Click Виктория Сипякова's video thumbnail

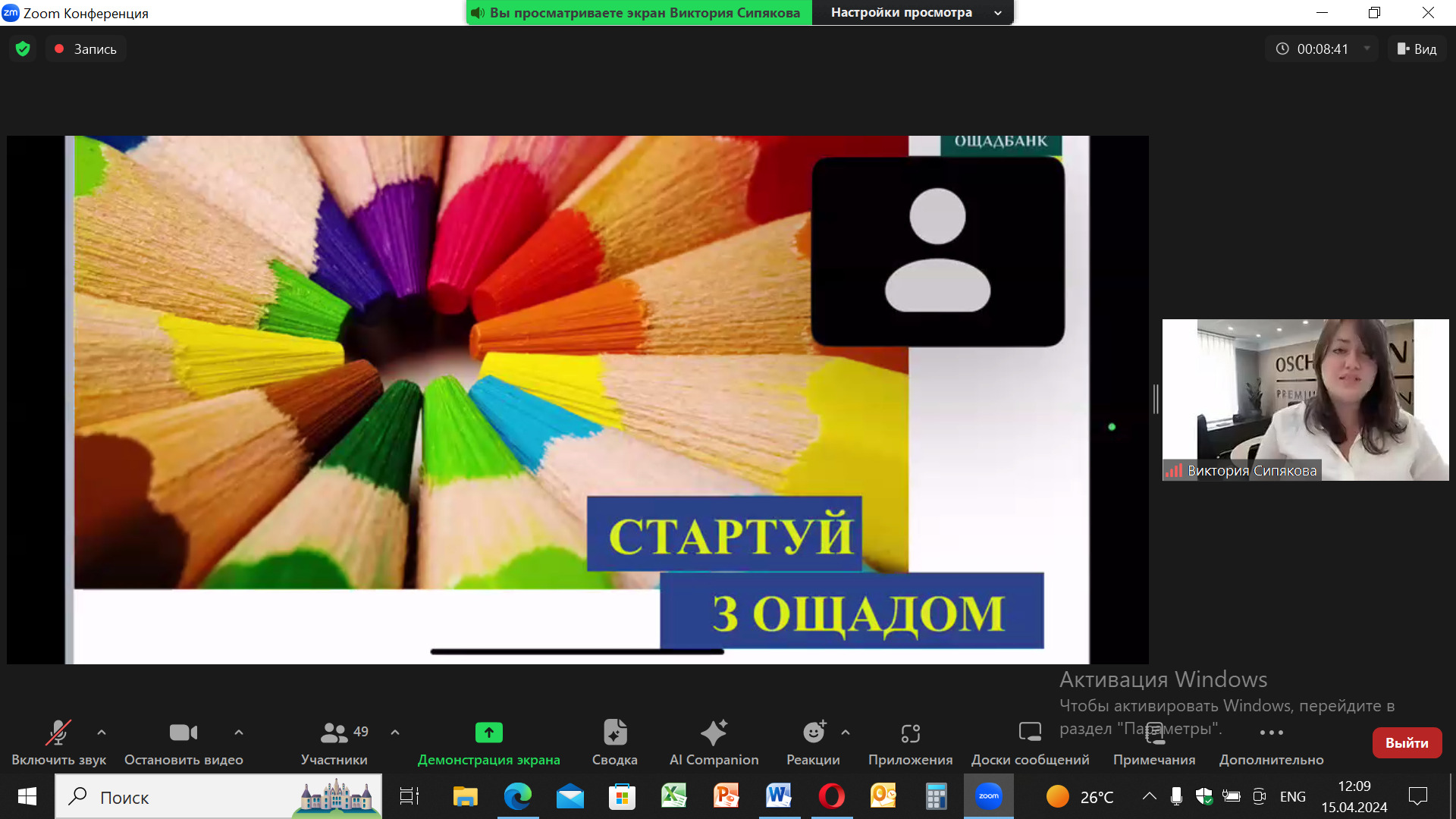(1305, 400)
